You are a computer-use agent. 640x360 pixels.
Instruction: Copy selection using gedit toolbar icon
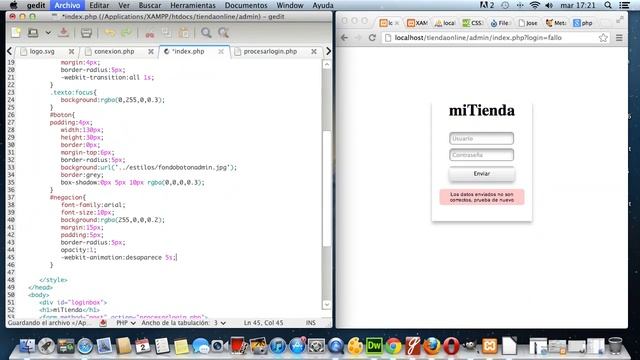click(167, 33)
